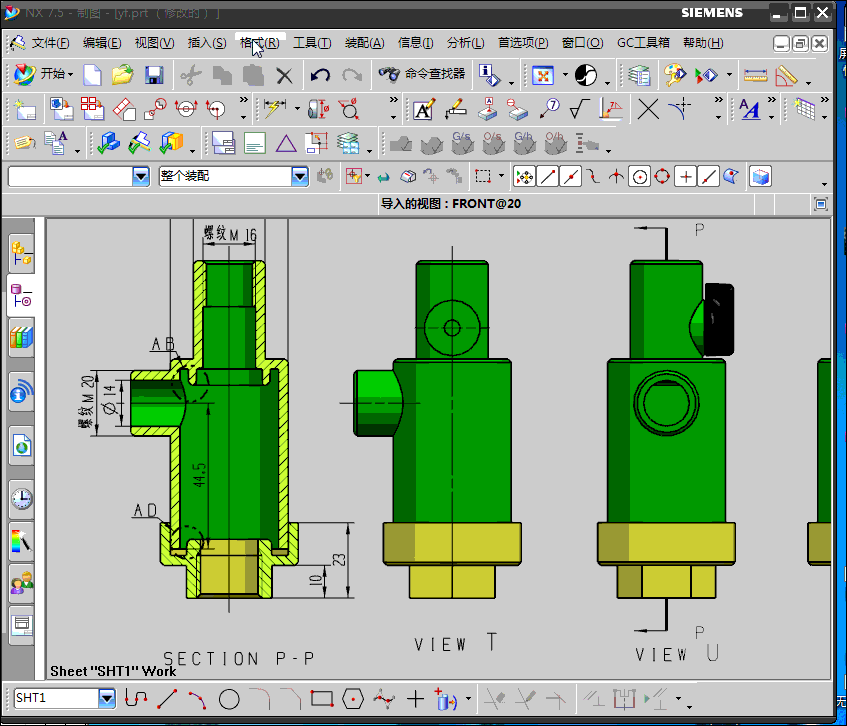The height and width of the screenshot is (726, 847).
Task: Click the ID Symbol balloon icon
Action: pos(549,109)
